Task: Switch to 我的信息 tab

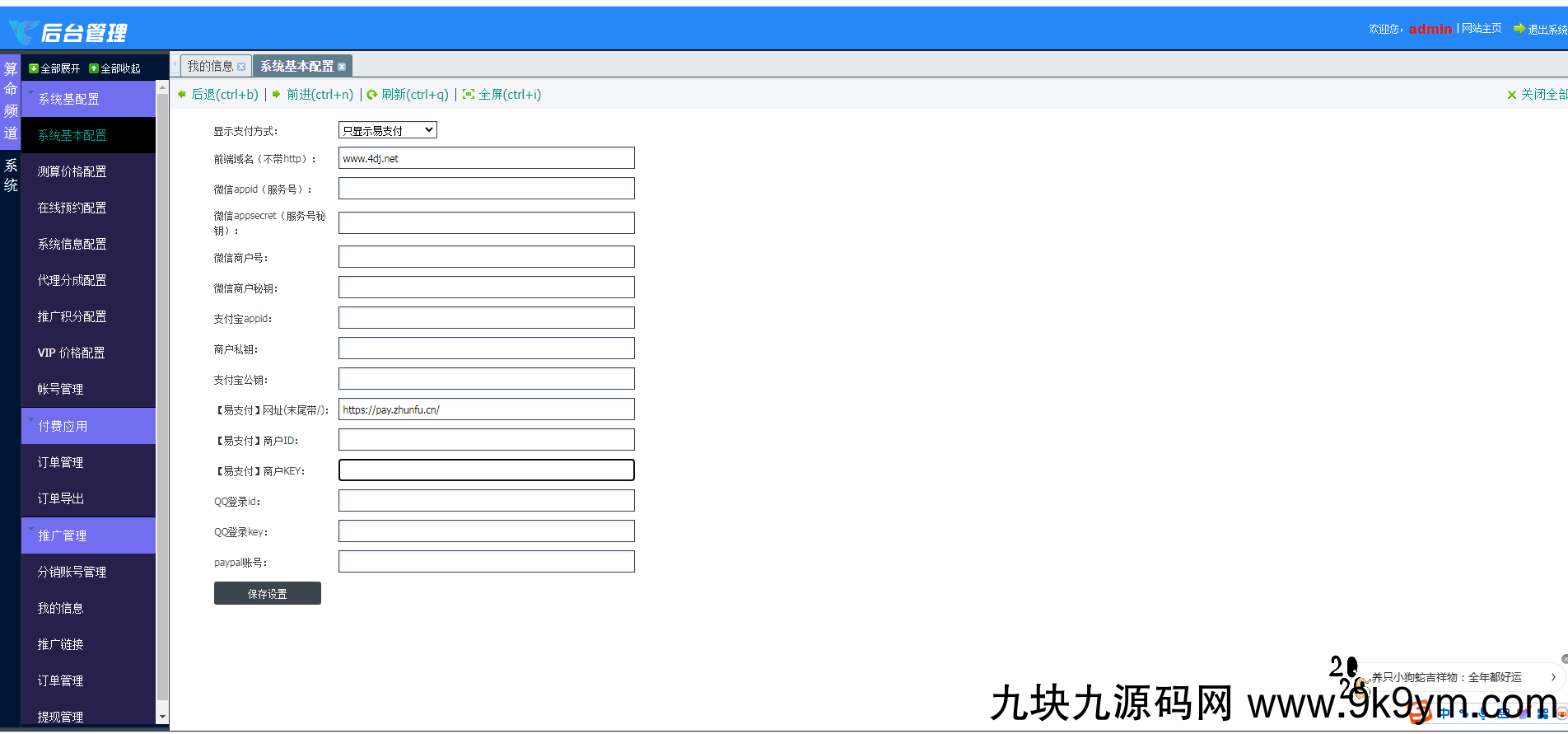Action: [210, 66]
